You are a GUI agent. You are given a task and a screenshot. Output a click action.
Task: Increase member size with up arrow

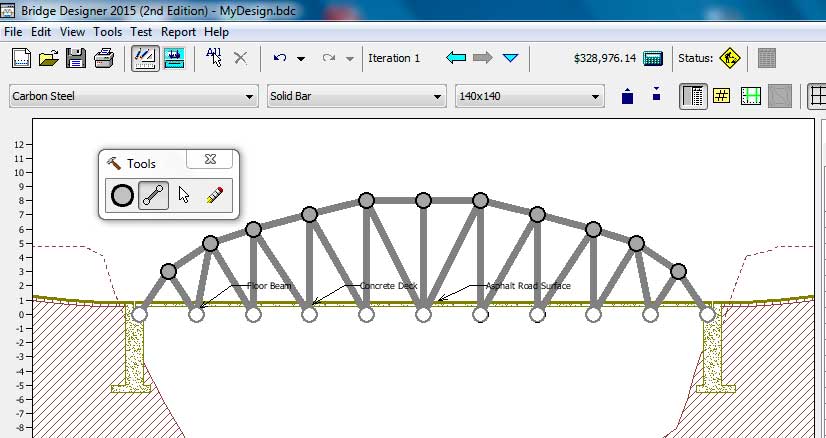(627, 96)
